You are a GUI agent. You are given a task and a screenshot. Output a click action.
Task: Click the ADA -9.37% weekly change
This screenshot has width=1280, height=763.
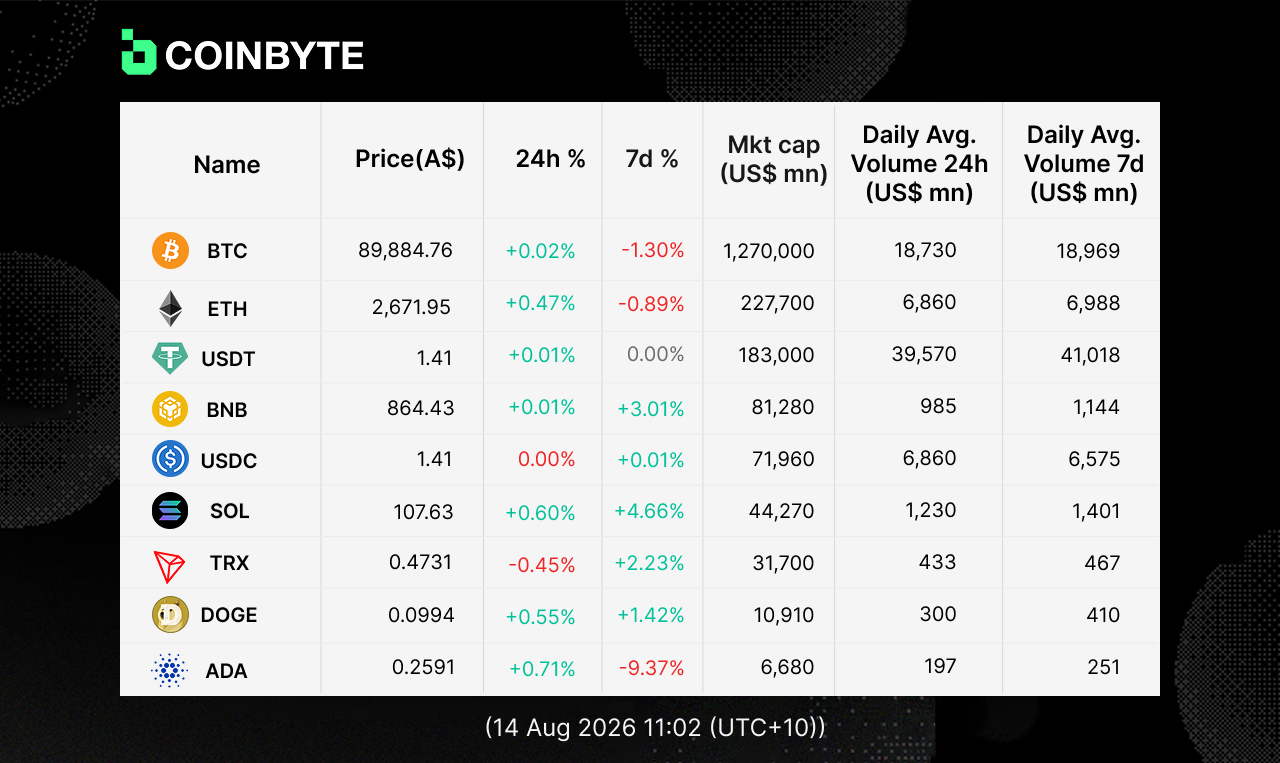pos(653,667)
